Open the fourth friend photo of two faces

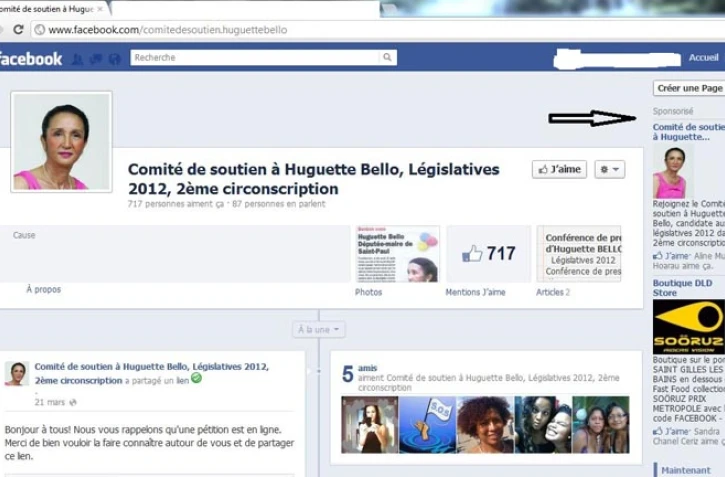click(x=543, y=425)
